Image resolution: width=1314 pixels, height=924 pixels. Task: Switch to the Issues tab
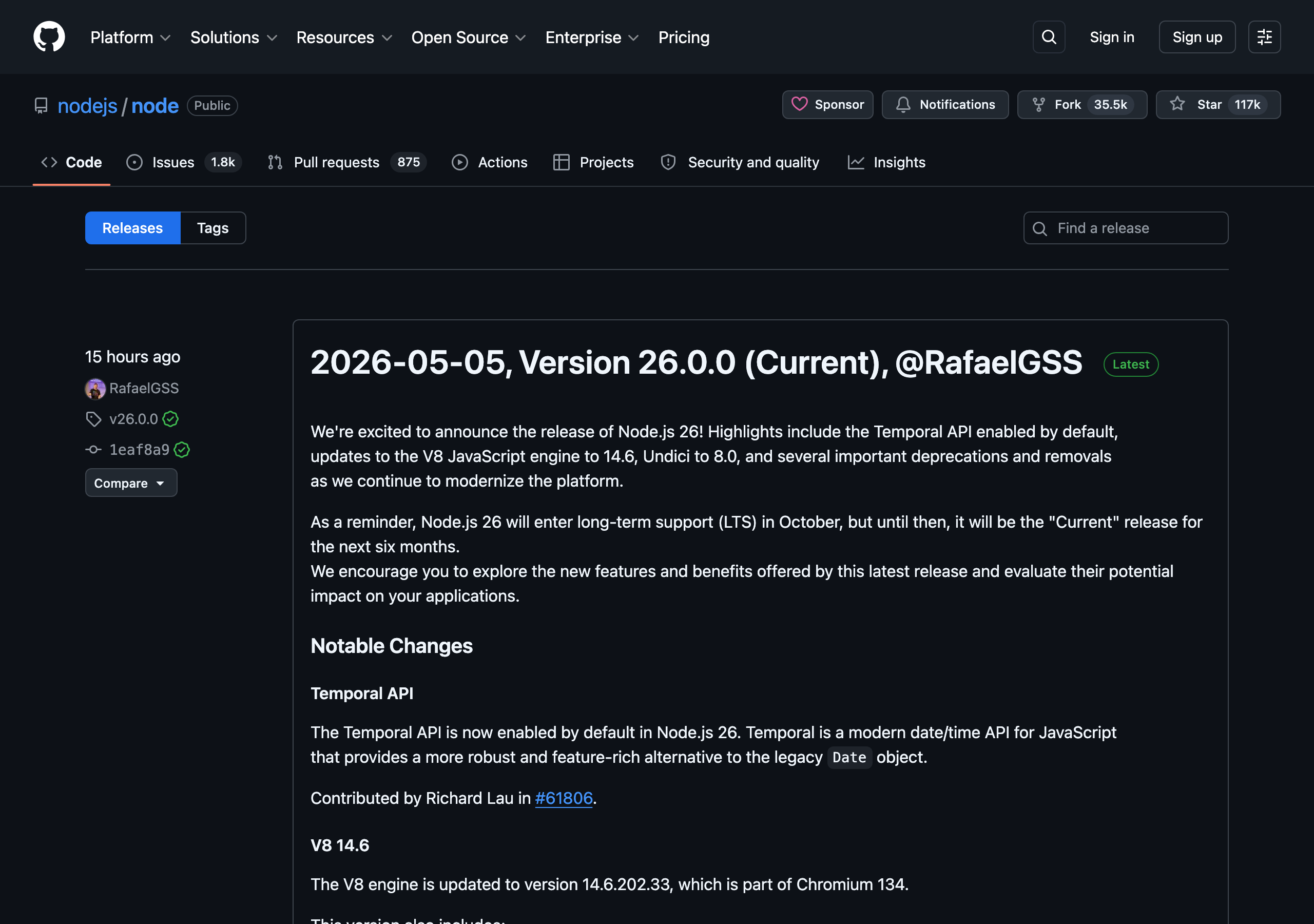click(x=184, y=163)
